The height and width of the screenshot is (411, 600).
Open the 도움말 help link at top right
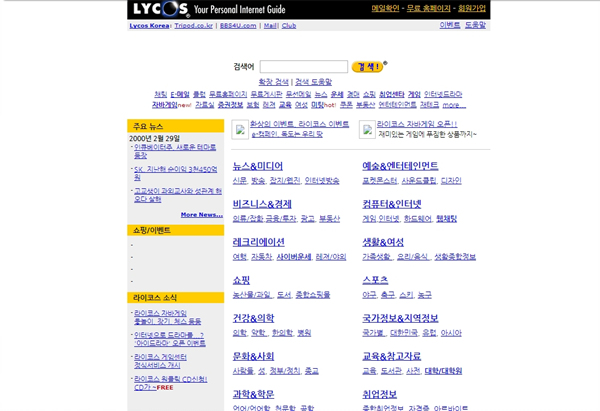(x=476, y=25)
